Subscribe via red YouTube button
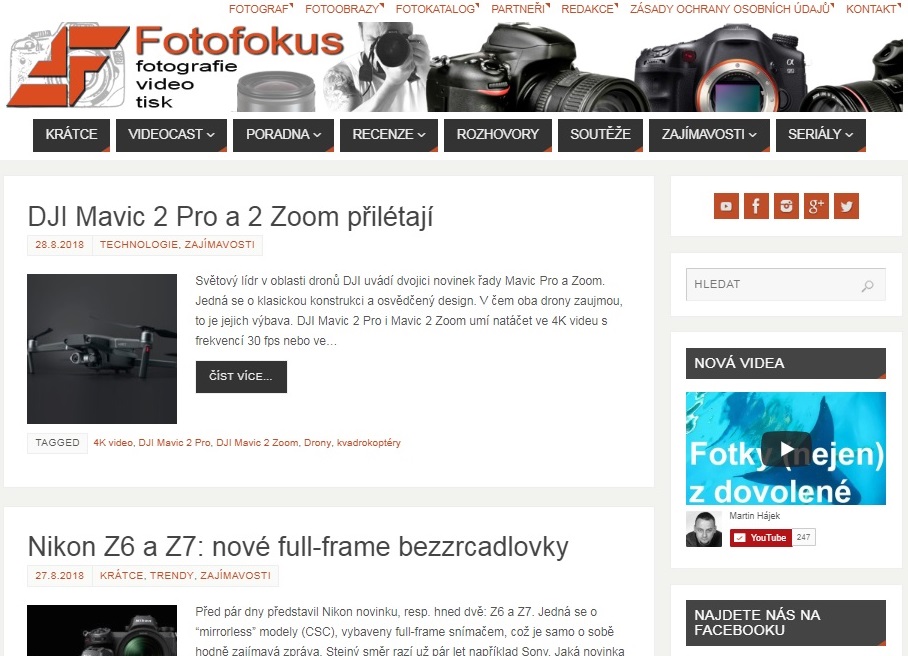The height and width of the screenshot is (656, 908). pos(760,537)
